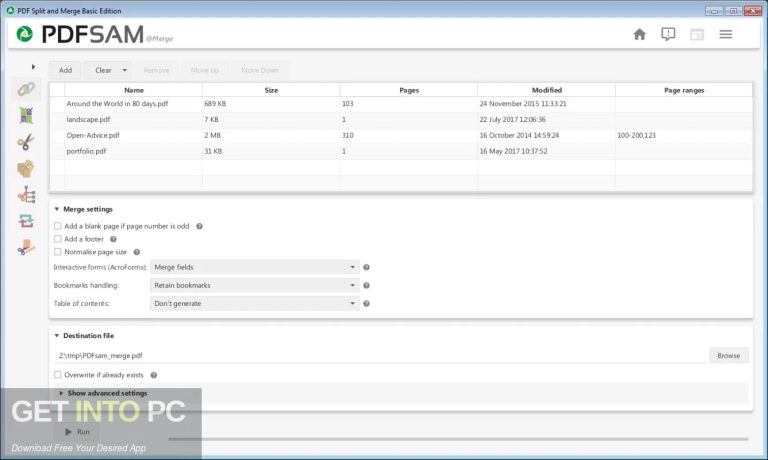Show help for Bookmarks handling
The height and width of the screenshot is (460, 768).
tap(366, 286)
